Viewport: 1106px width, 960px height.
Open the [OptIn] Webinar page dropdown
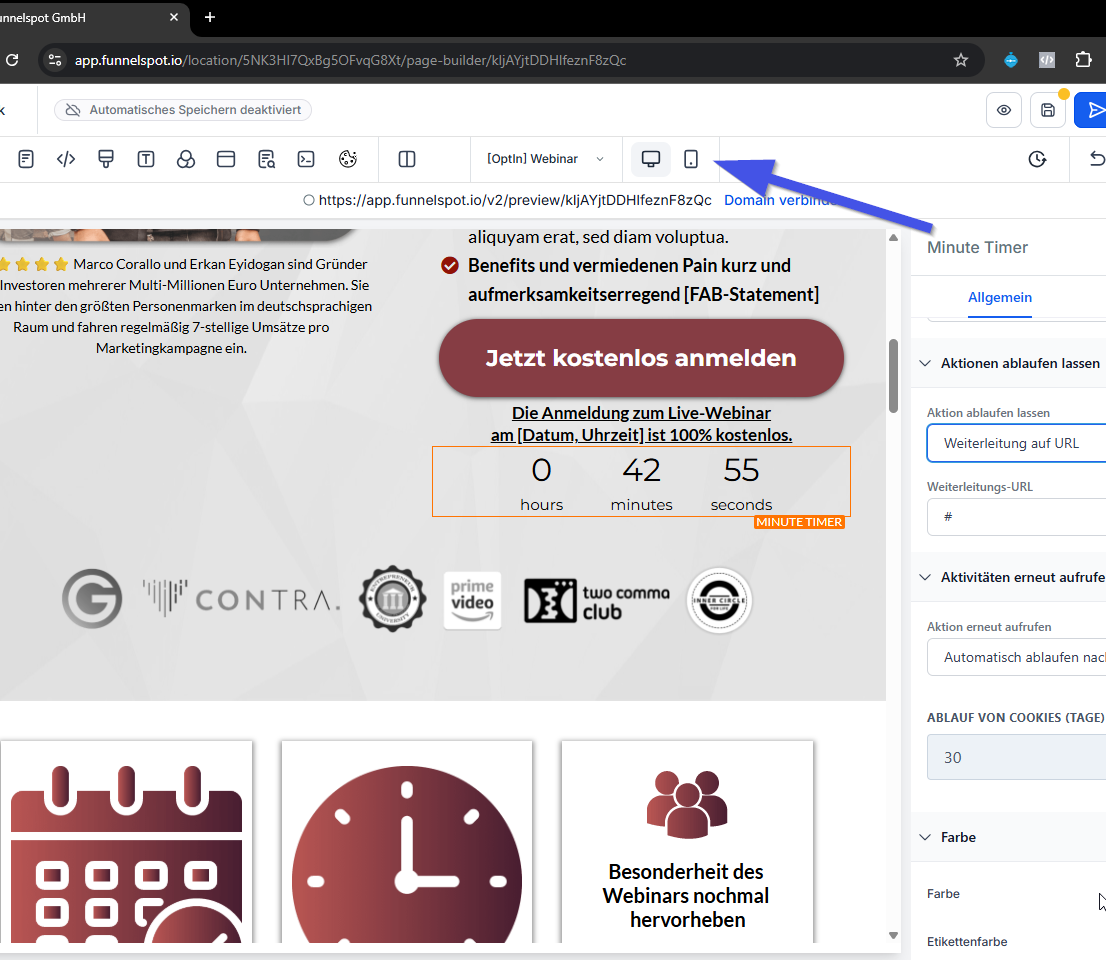tap(546, 159)
